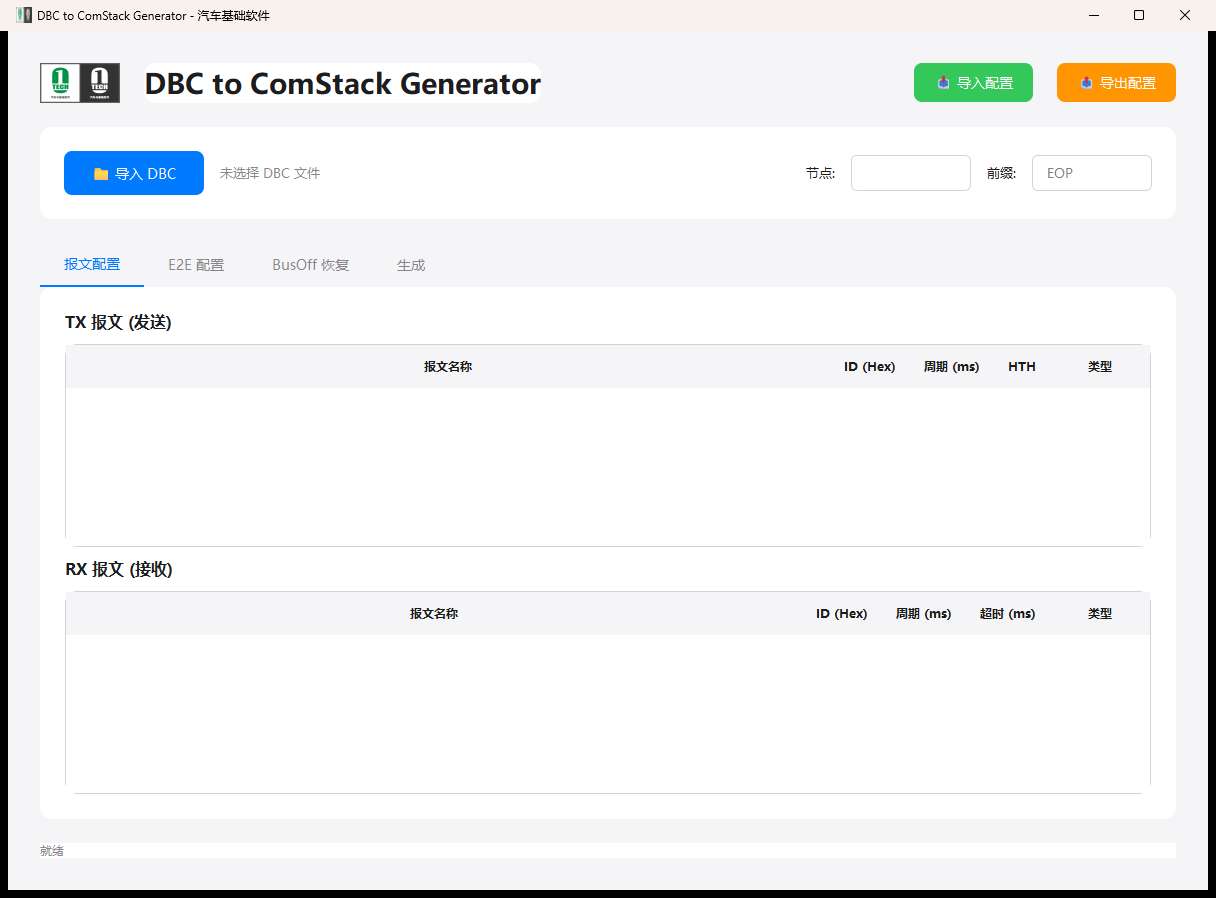Screen dimensions: 1216x898
Task: Click the icon inside 导出配置 button
Action: tap(1086, 83)
